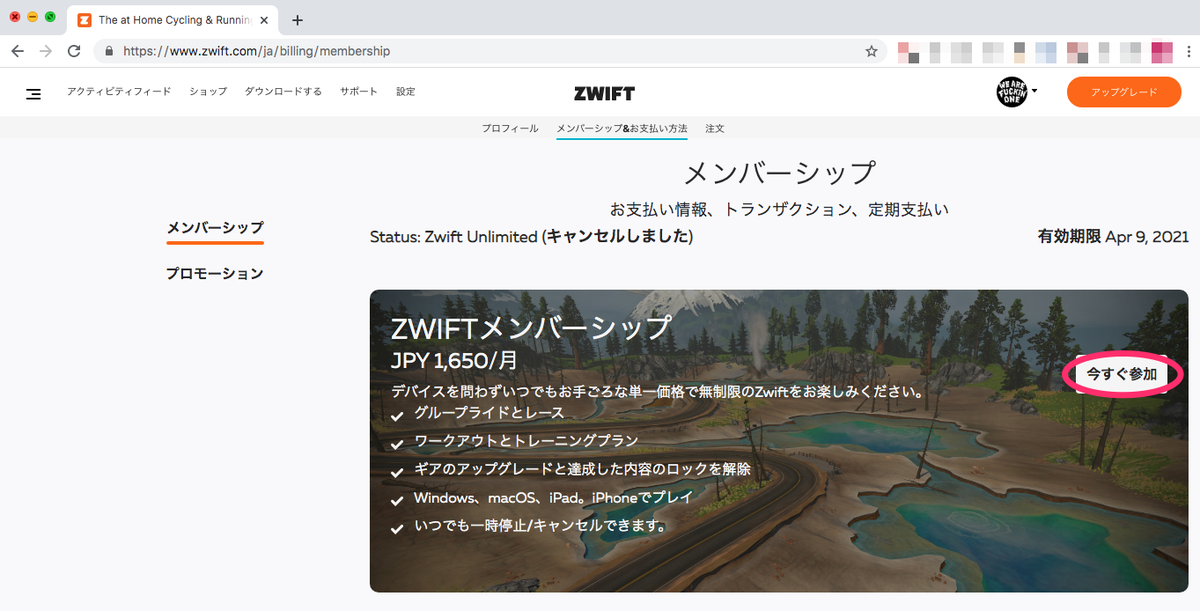
Task: Click ワークアウトとトレーニングプラン list item
Action: click(526, 441)
